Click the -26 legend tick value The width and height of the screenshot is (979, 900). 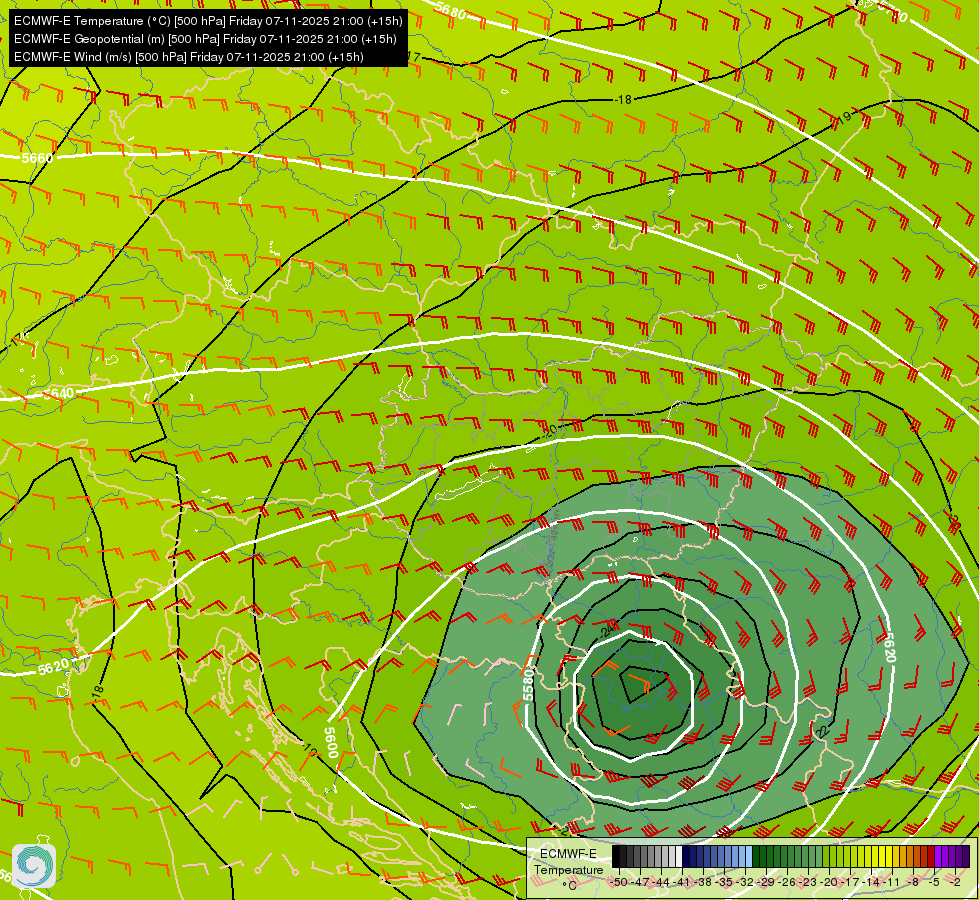(787, 882)
